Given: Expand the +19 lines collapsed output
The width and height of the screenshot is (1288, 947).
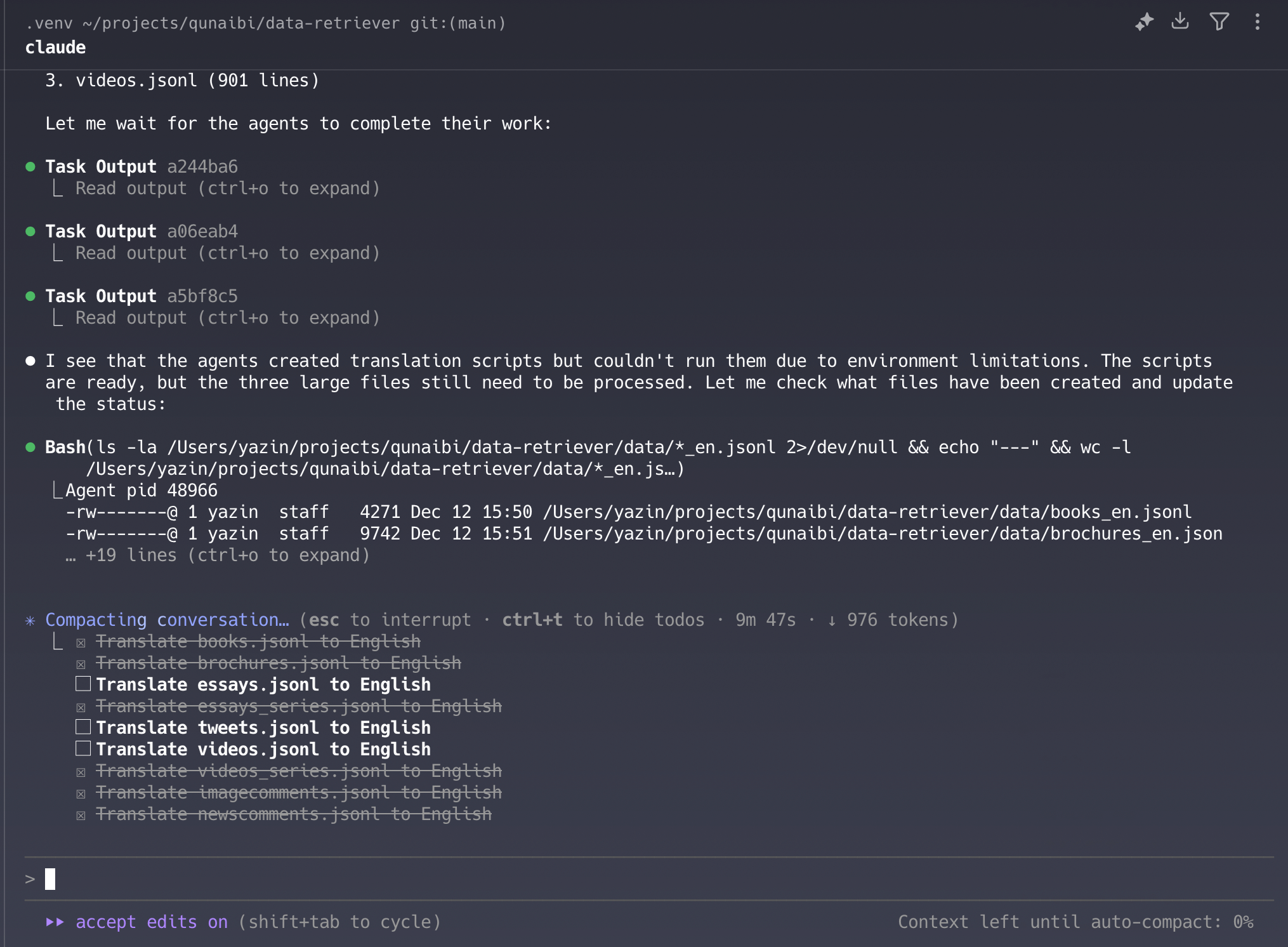Looking at the screenshot, I should (217, 555).
